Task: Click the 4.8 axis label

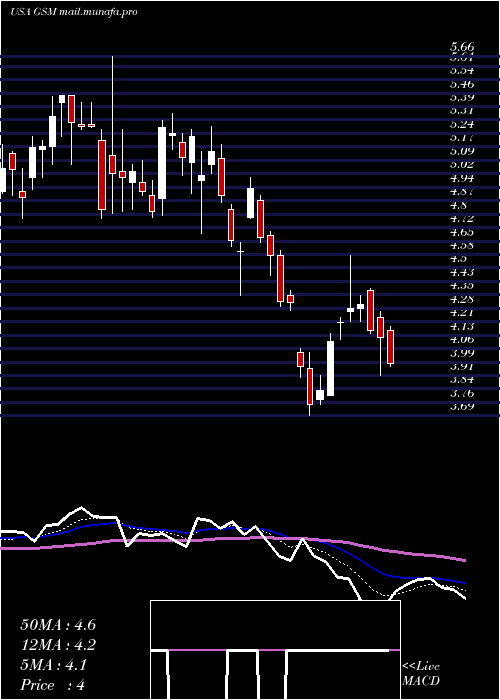Action: [x=459, y=205]
